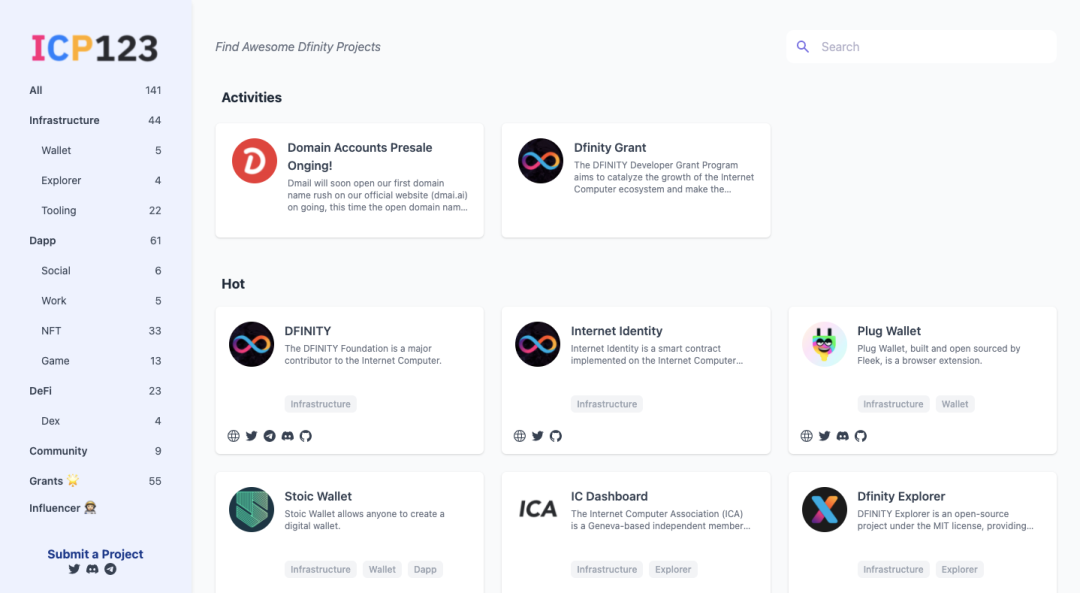The width and height of the screenshot is (1080, 593).
Task: Click Dfinity Explorer logo icon
Action: tap(824, 510)
